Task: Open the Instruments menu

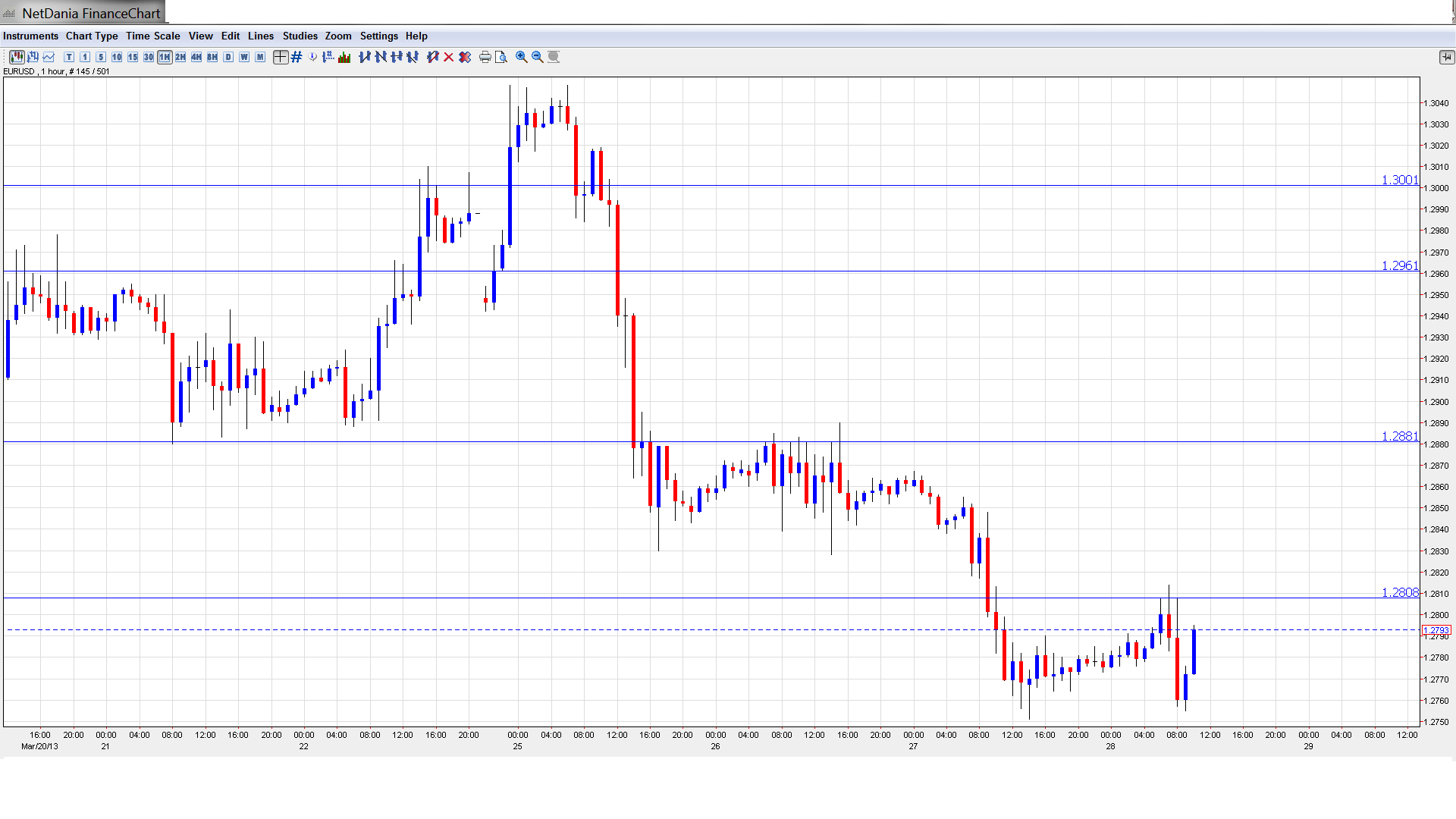Action: click(30, 36)
